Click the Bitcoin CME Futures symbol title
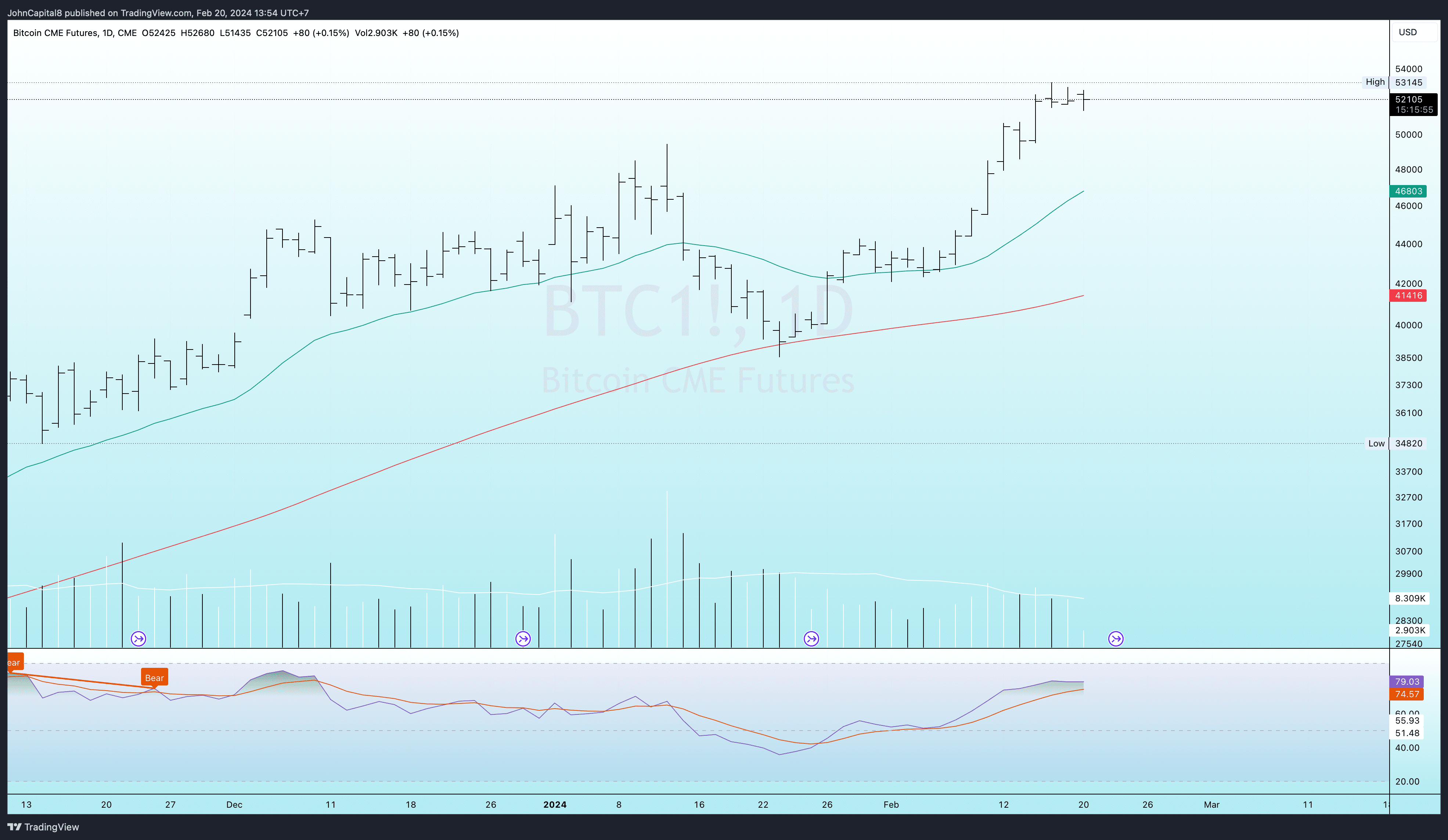The image size is (1448, 840). point(55,33)
